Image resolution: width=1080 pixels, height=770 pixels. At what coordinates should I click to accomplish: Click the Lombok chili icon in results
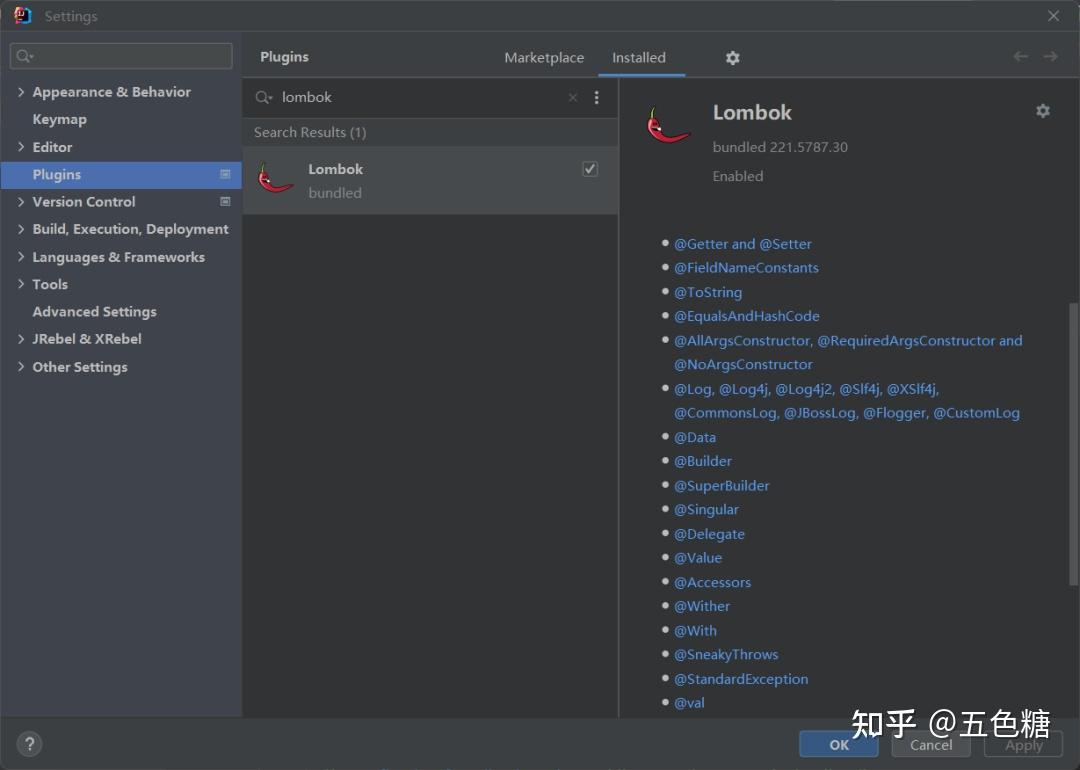pyautogui.click(x=276, y=179)
